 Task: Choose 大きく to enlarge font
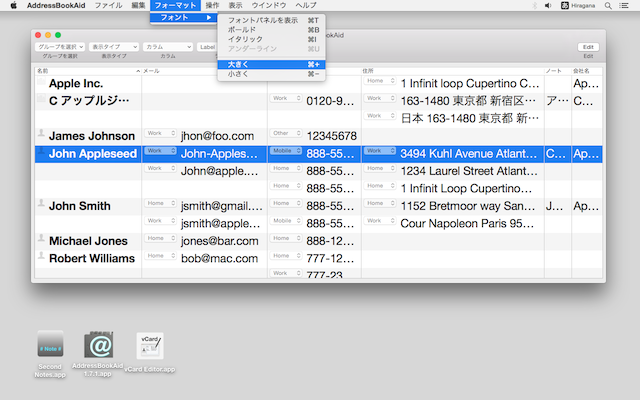271,64
